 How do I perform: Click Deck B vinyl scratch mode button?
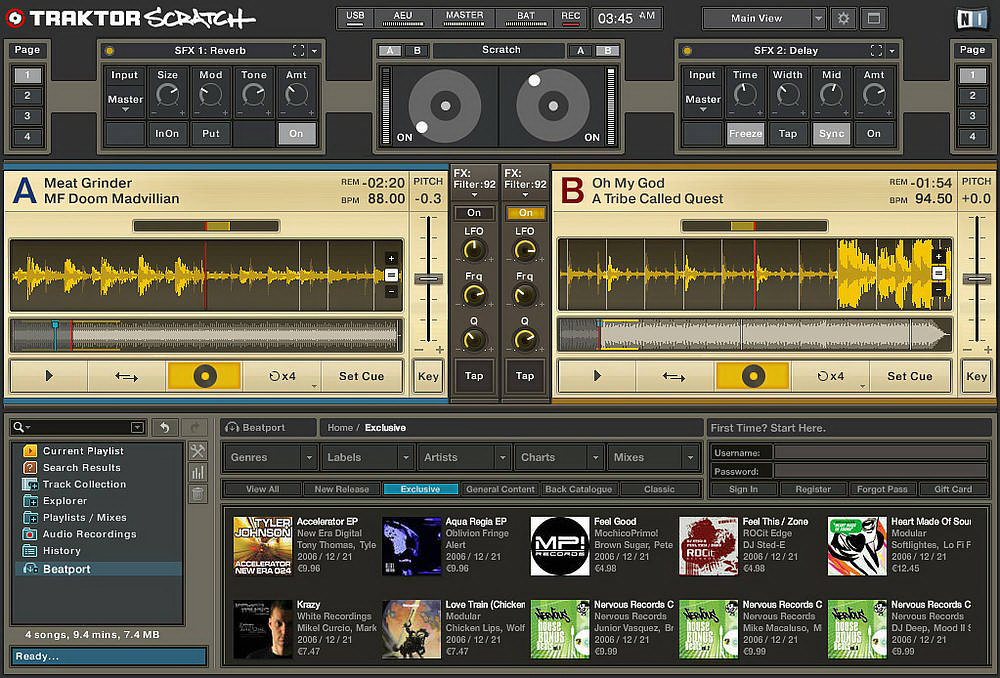(753, 376)
